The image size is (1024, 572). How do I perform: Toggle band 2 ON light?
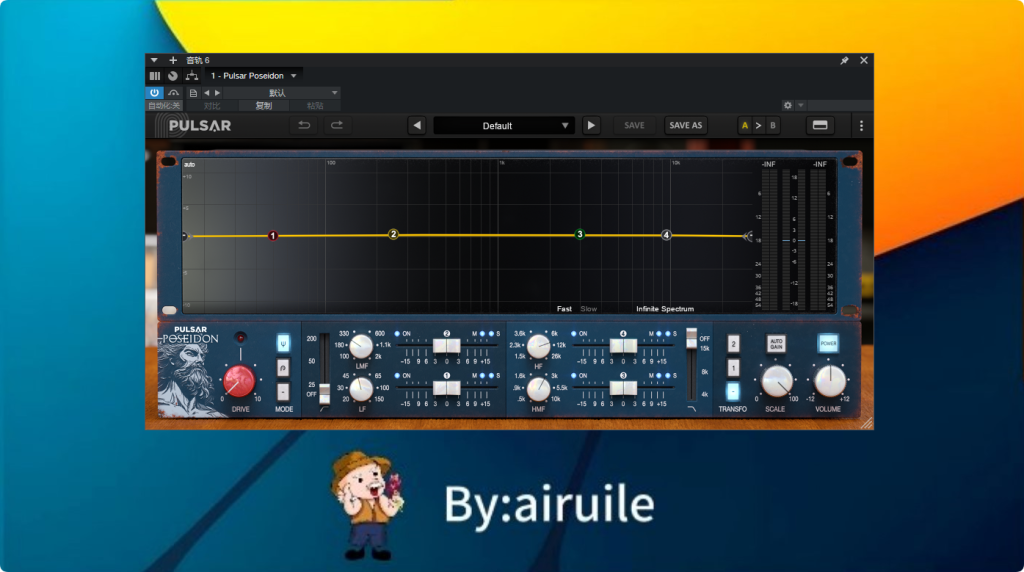(x=397, y=334)
